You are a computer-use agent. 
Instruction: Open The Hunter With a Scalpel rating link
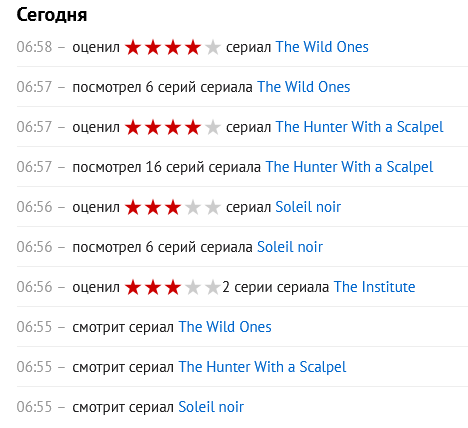360,127
